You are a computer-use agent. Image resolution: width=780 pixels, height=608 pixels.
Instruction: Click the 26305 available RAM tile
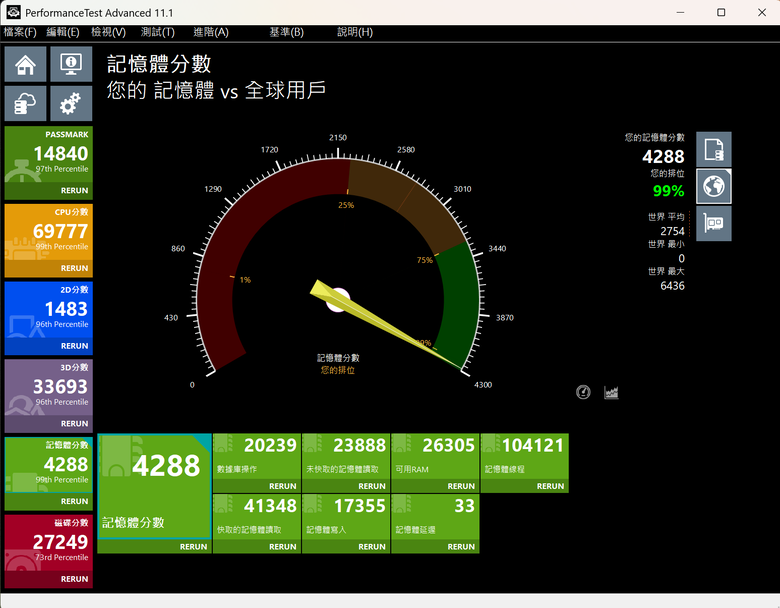[435, 456]
